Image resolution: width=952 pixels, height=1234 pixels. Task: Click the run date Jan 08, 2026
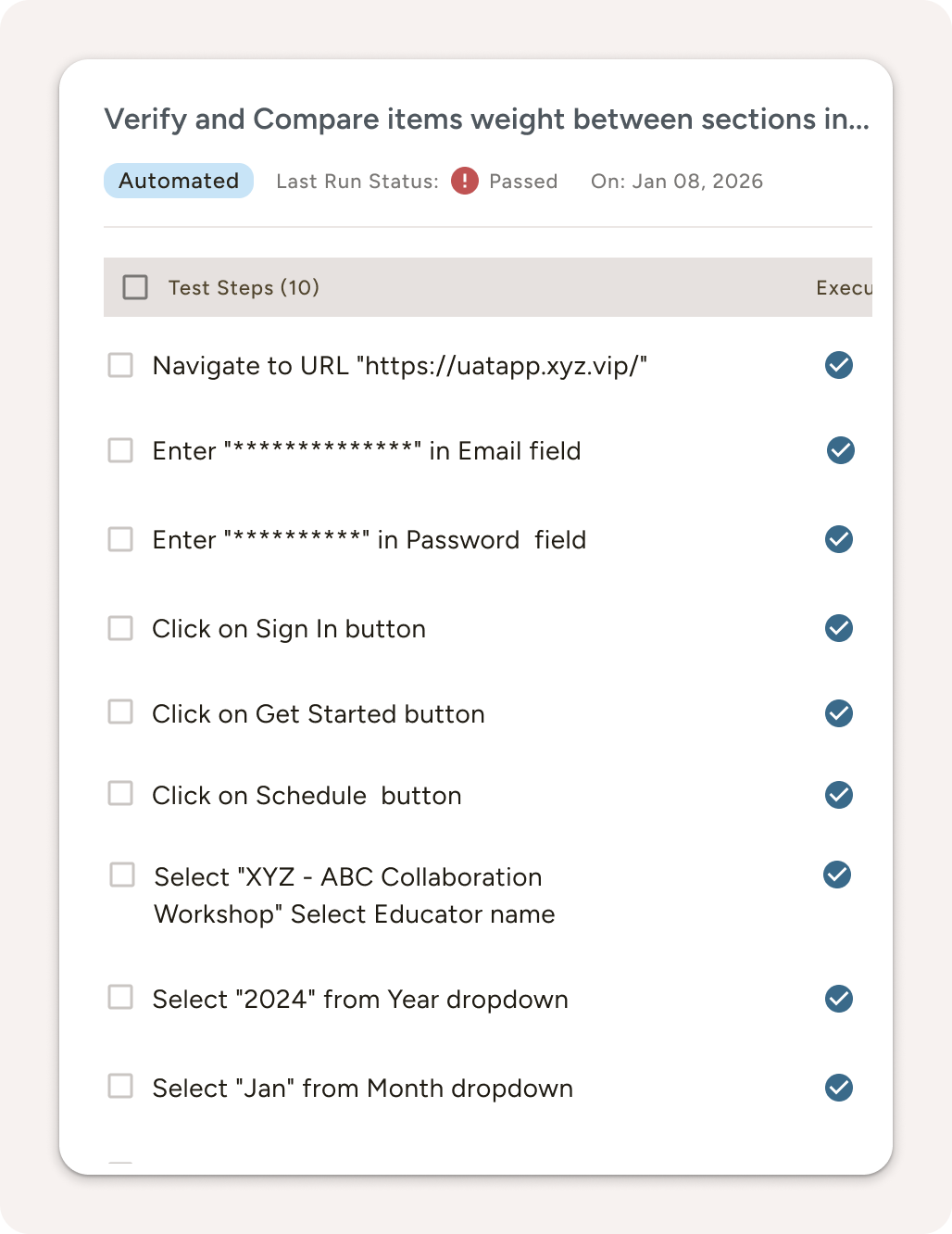coord(677,181)
